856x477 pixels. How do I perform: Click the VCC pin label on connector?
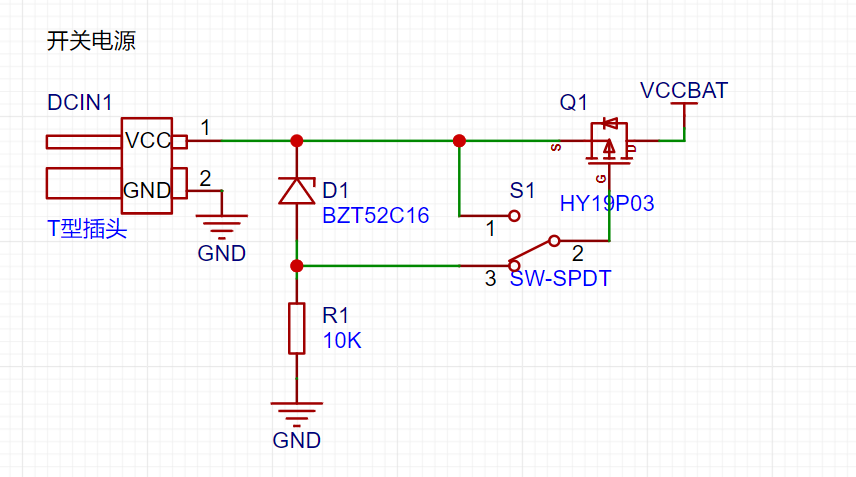[x=148, y=141]
